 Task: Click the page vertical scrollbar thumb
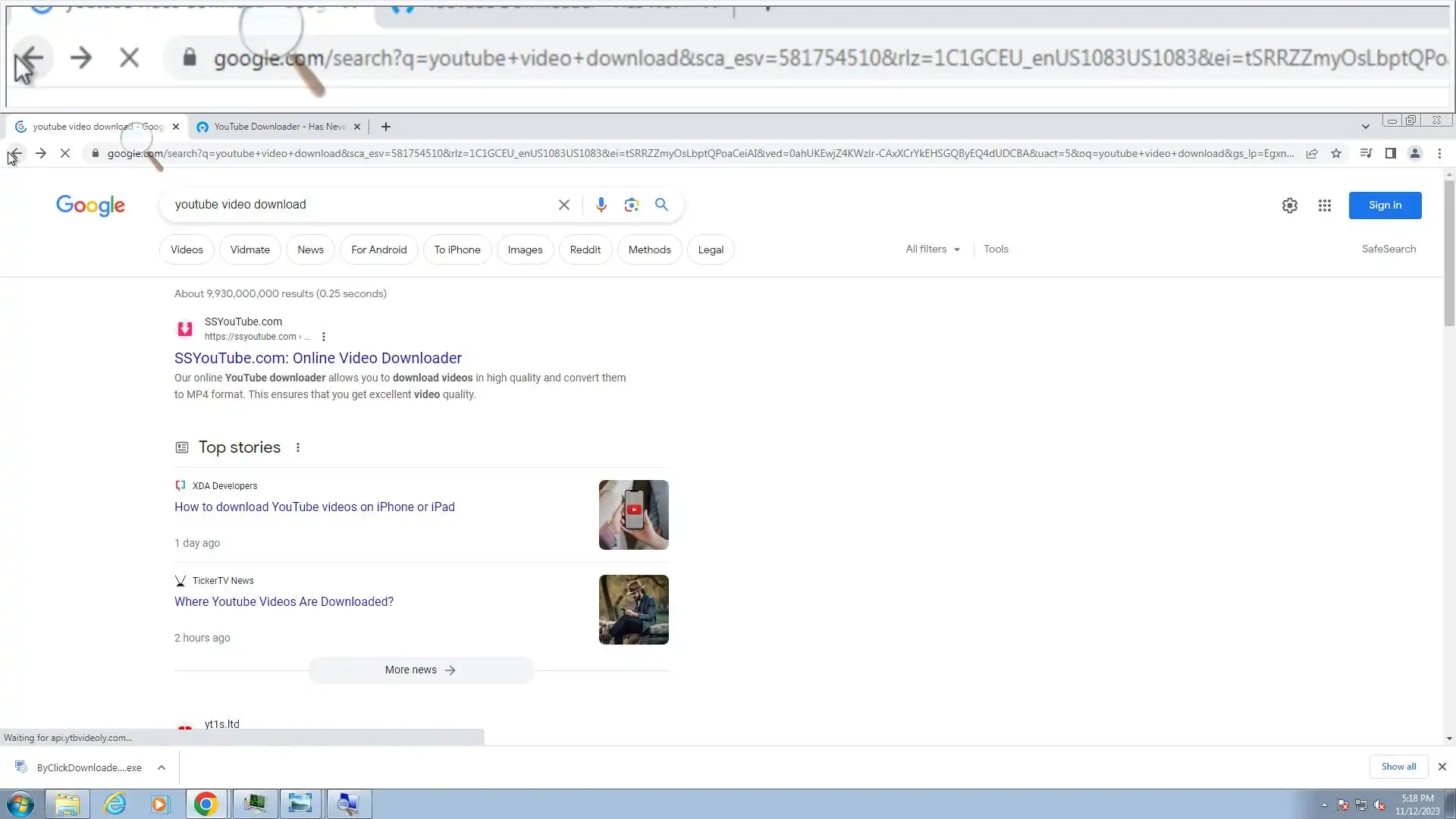[1448, 254]
